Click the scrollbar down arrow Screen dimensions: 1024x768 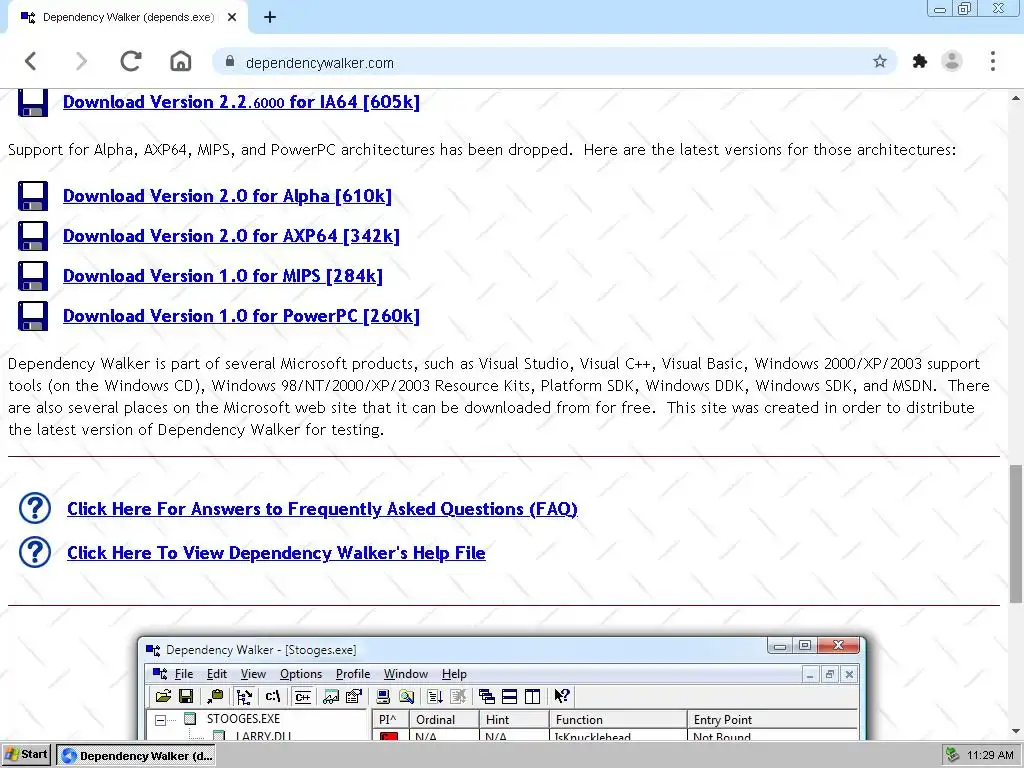[x=1016, y=731]
